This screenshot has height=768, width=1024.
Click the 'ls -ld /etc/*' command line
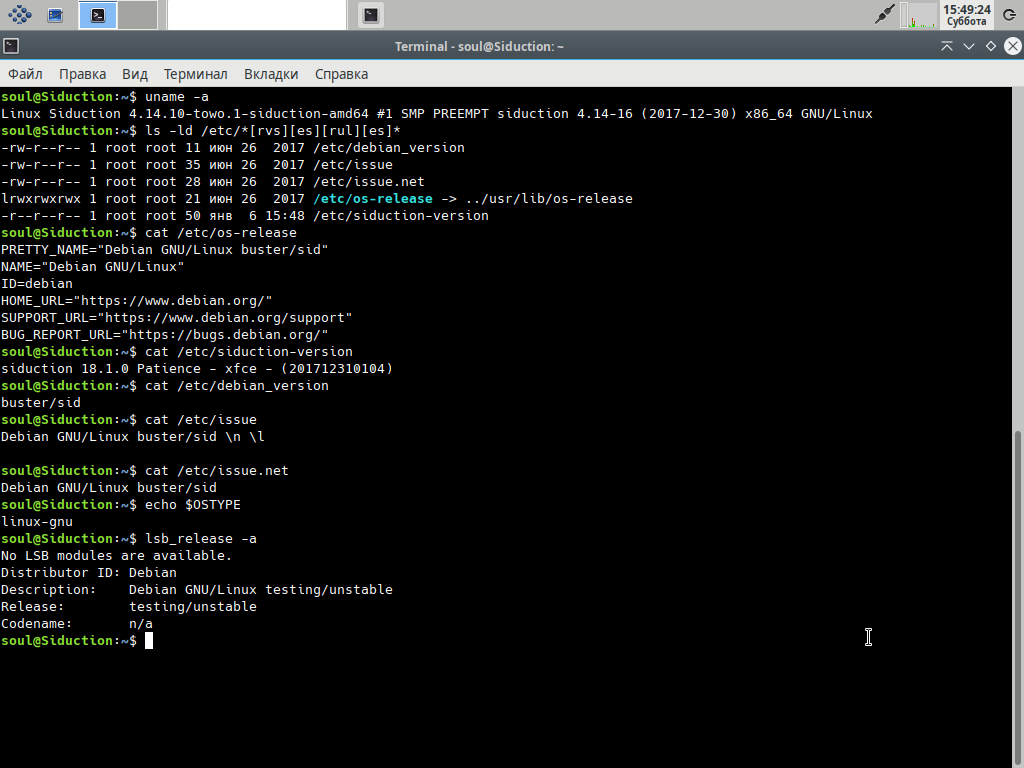[x=273, y=131]
